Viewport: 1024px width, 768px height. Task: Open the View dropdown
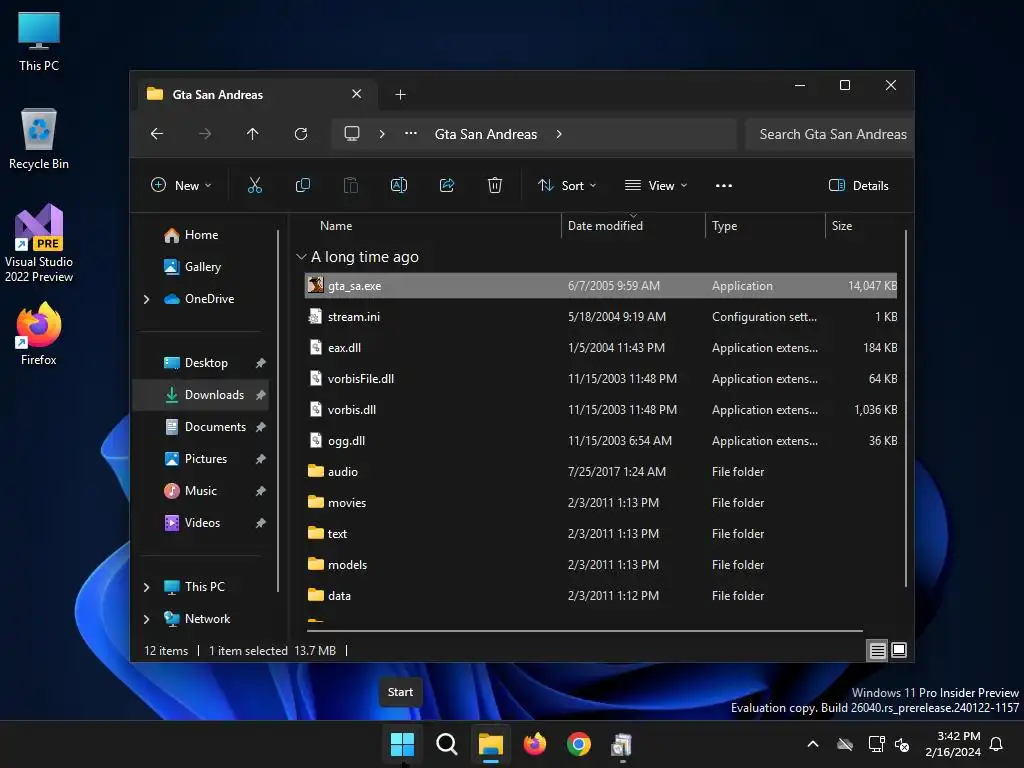[x=656, y=185]
